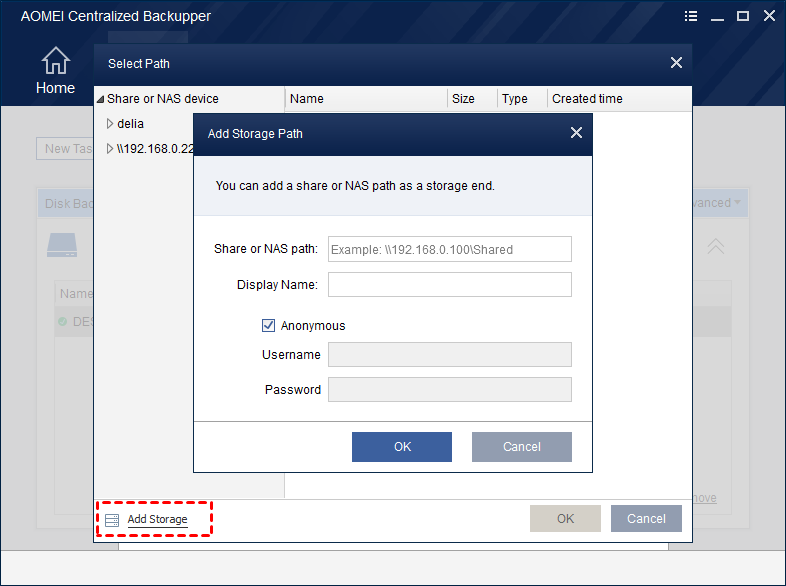Go to the Home icon
786x586 pixels.
click(x=55, y=61)
